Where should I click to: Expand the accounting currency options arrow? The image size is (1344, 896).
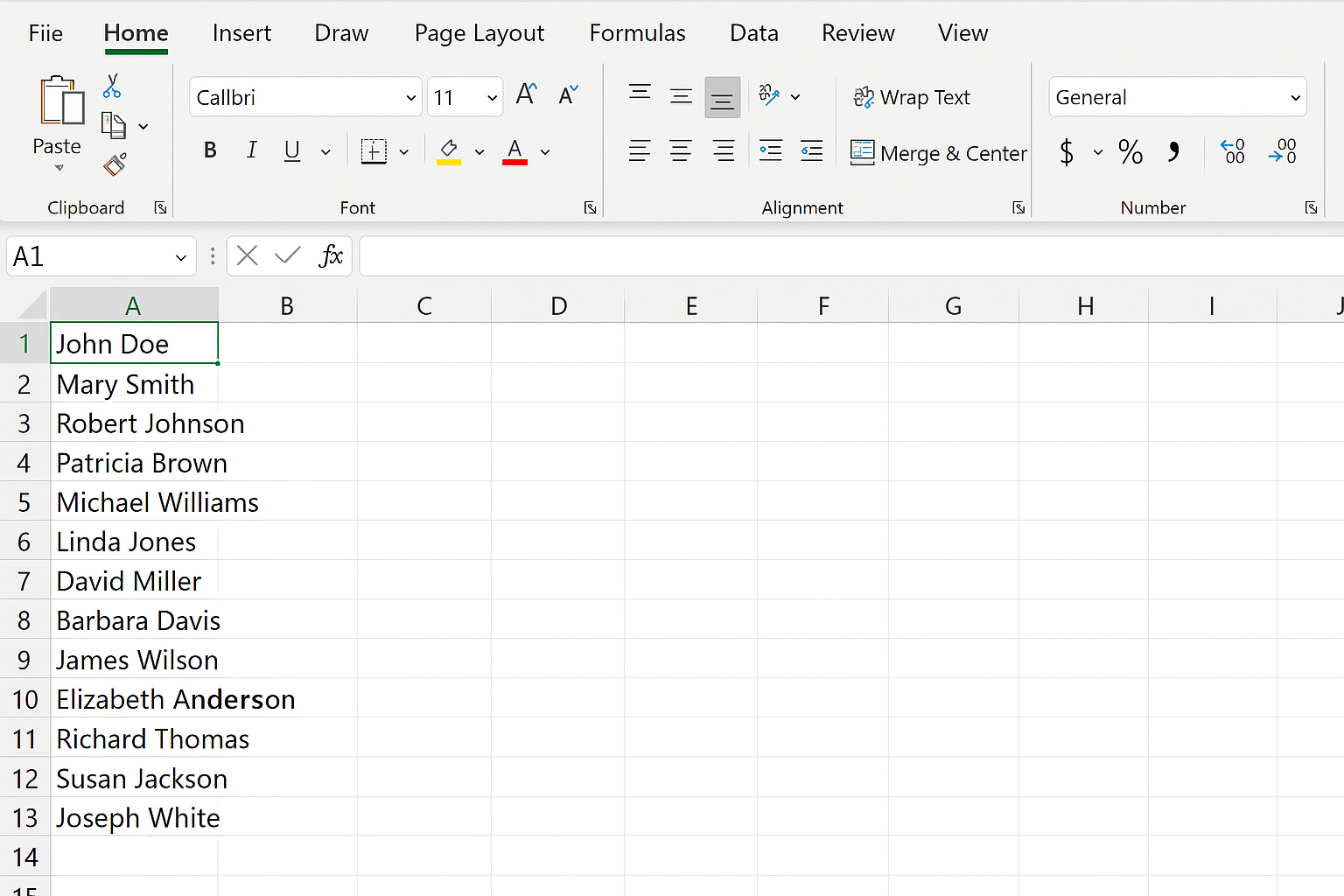point(1098,153)
